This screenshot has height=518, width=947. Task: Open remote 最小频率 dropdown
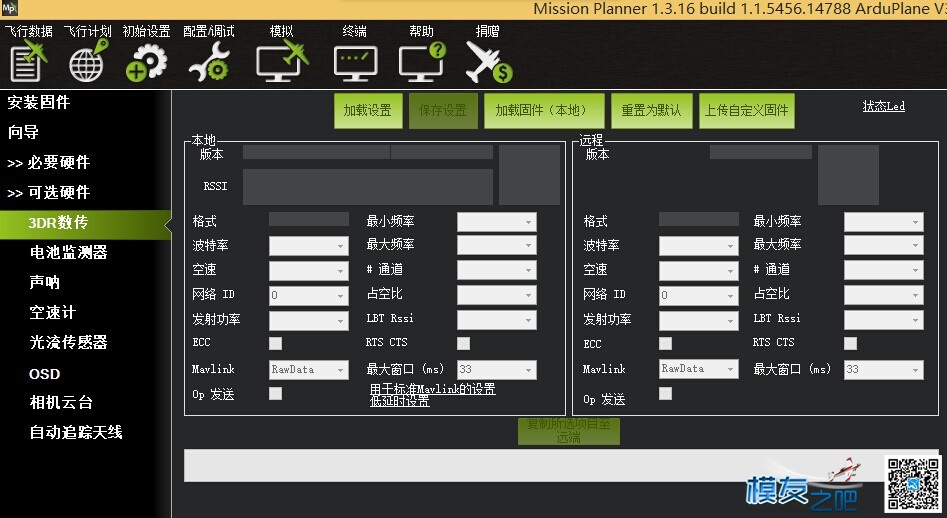[884, 222]
